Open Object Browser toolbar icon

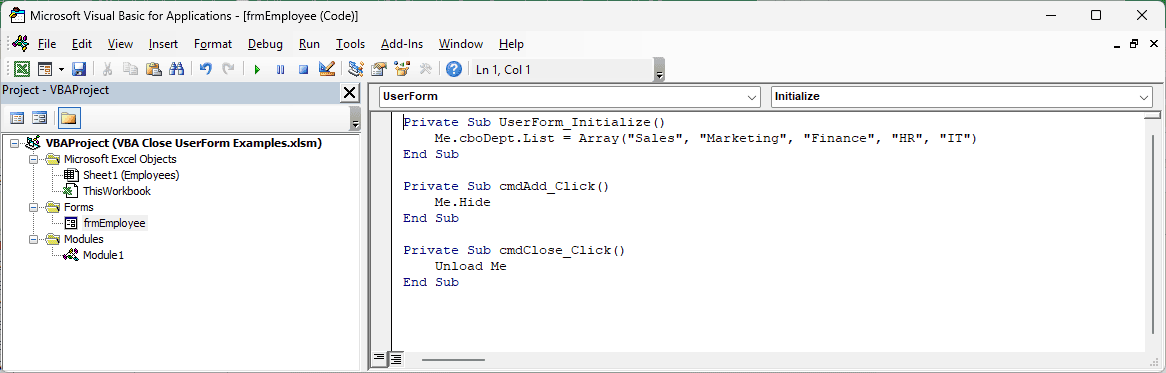tap(402, 69)
